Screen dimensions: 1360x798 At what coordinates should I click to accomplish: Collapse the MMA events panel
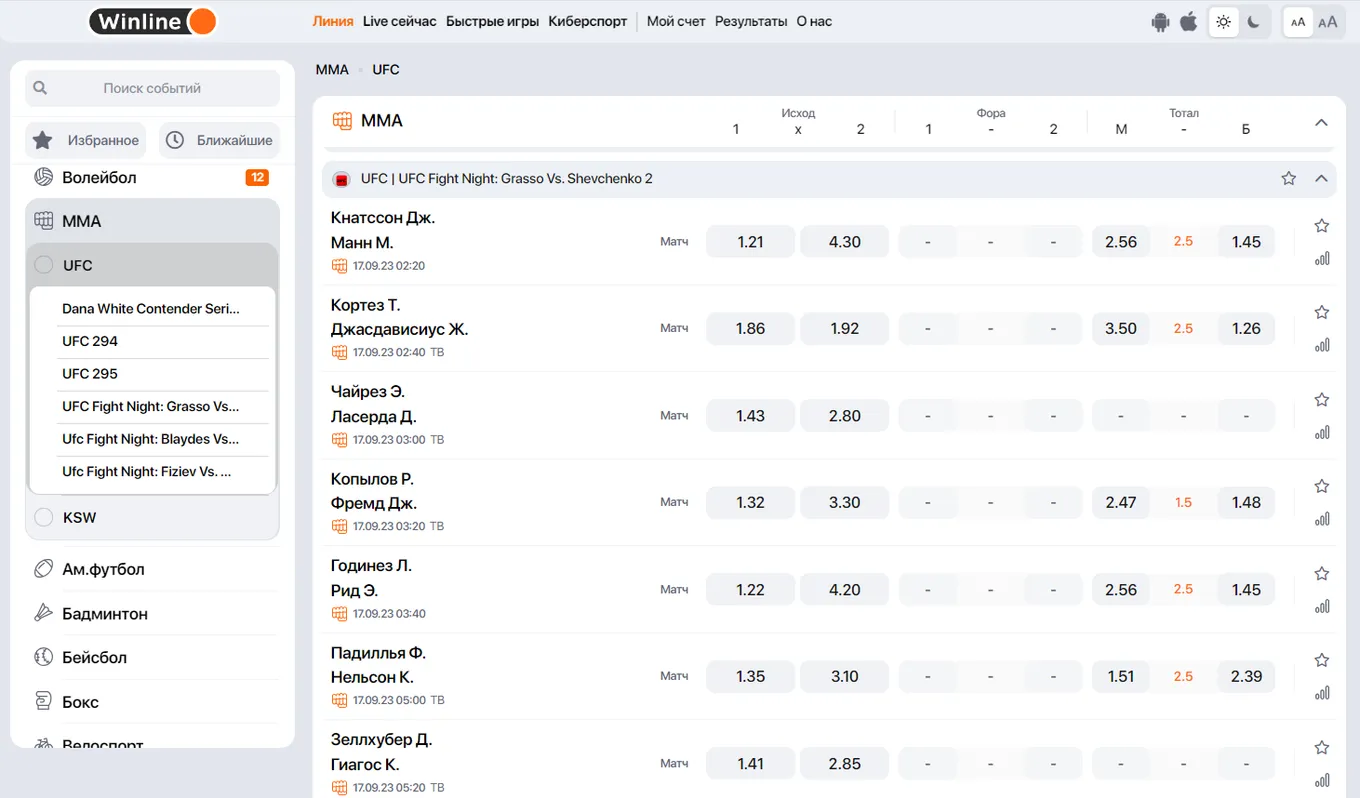[1321, 122]
